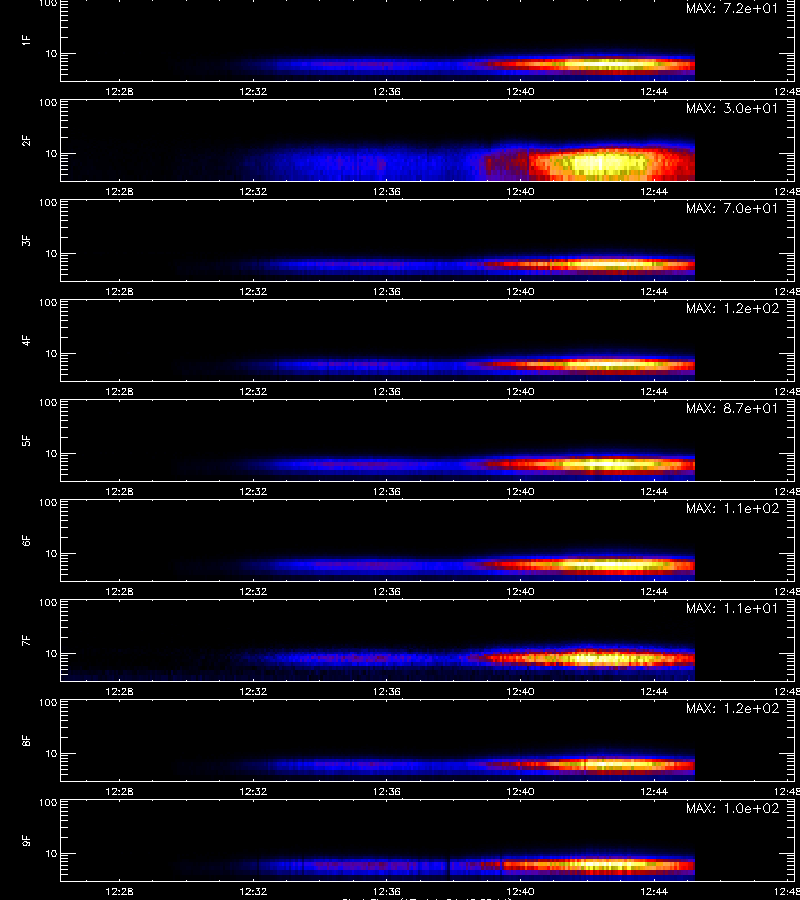Click the 12:40 time label below the 7F panel

tap(521, 691)
